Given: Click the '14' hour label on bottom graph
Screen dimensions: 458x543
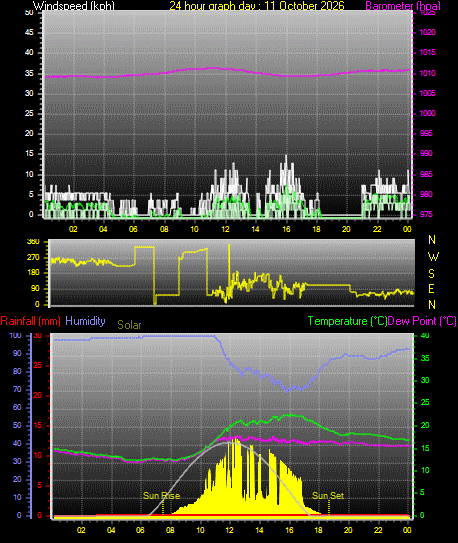Looking at the screenshot, I should [x=259, y=530].
